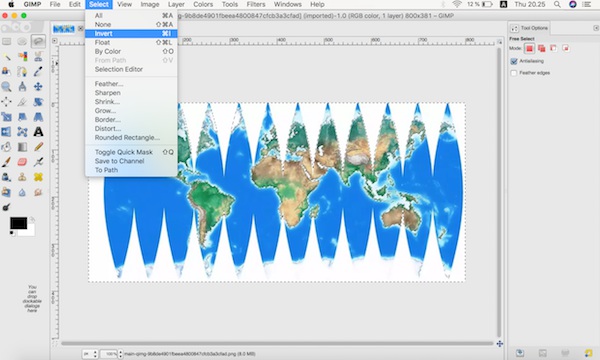The height and width of the screenshot is (360, 600).
Task: Choose Invert from the Select menu
Action: (x=131, y=34)
